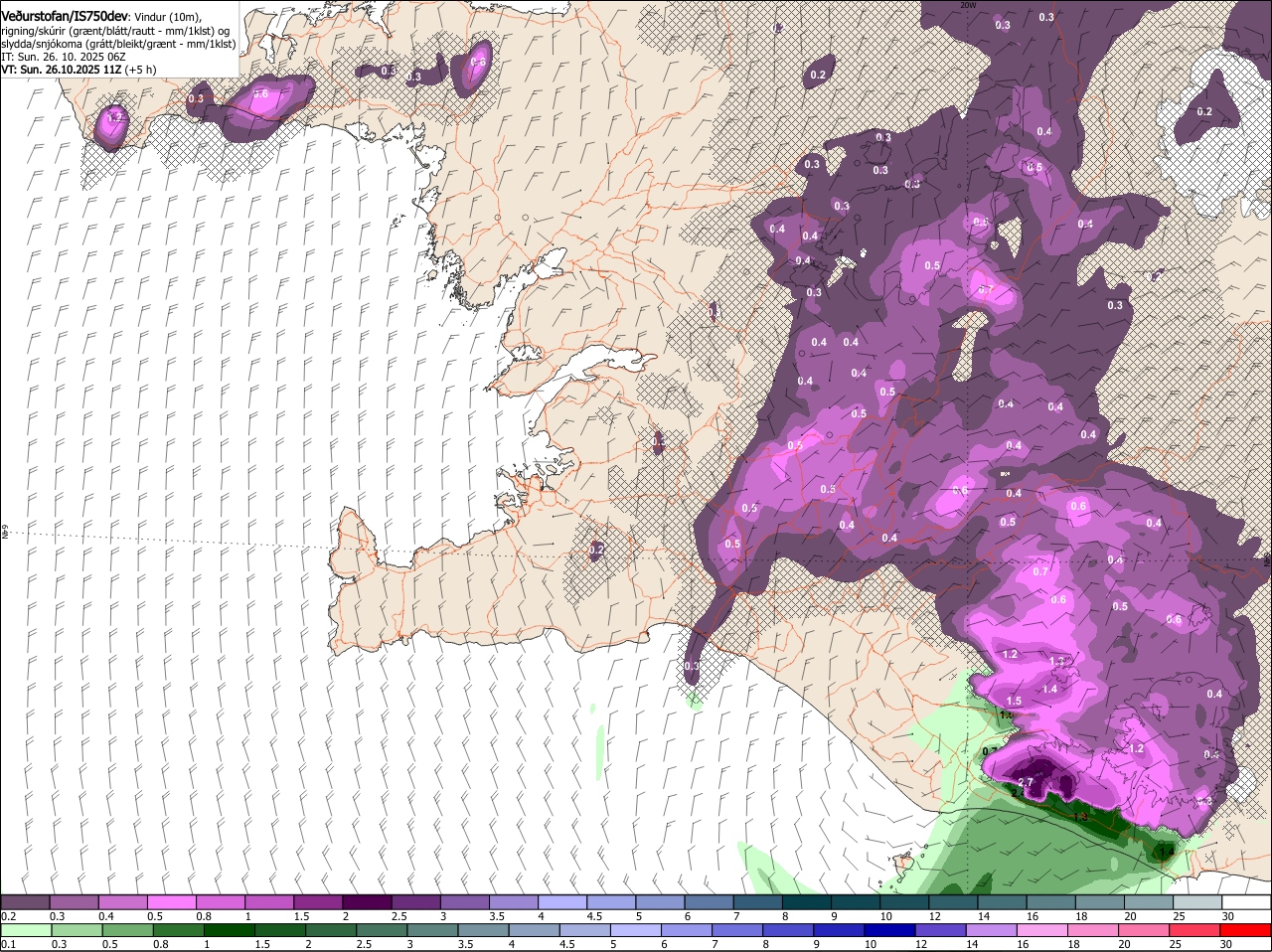The image size is (1272, 952).
Task: Click the Veðurstofan/IS750dev title text
Action: 64,16
